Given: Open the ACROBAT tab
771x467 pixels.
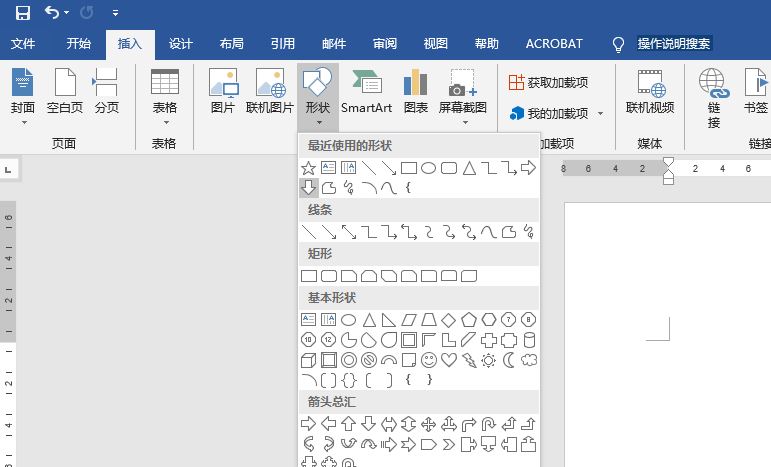Looking at the screenshot, I should click(x=554, y=44).
